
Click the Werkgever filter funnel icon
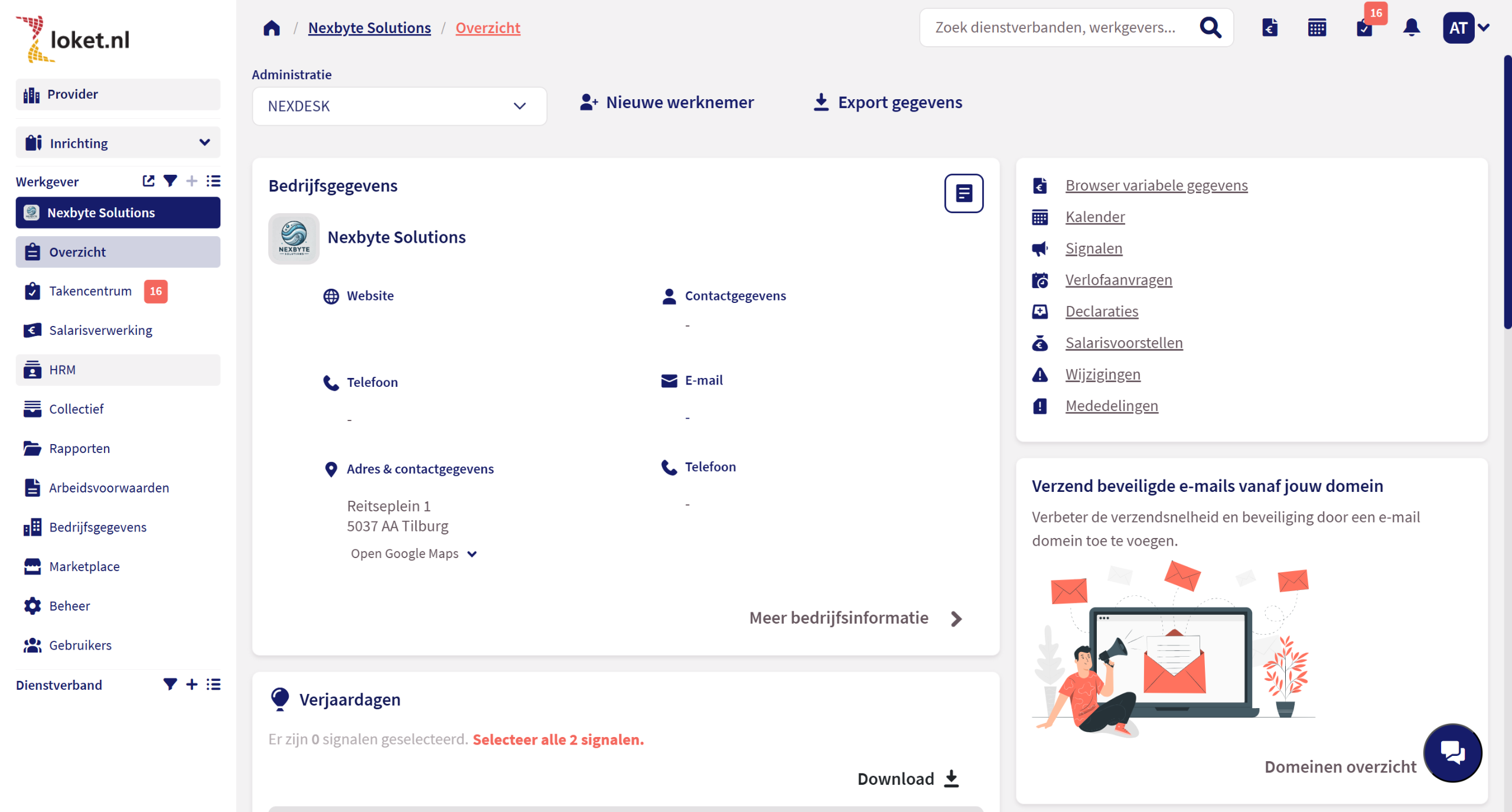click(170, 181)
